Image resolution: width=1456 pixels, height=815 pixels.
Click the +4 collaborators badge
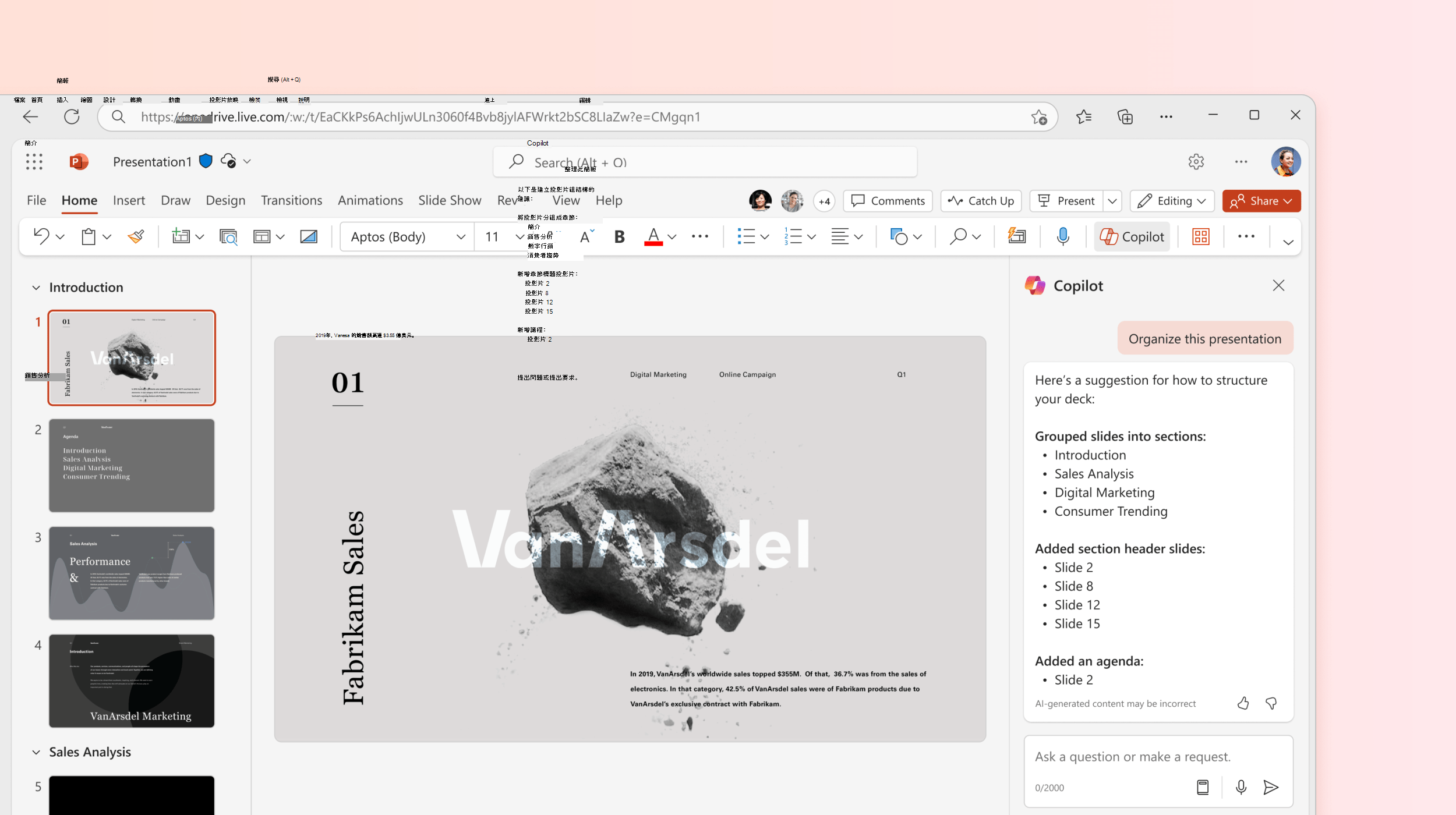pyautogui.click(x=824, y=201)
